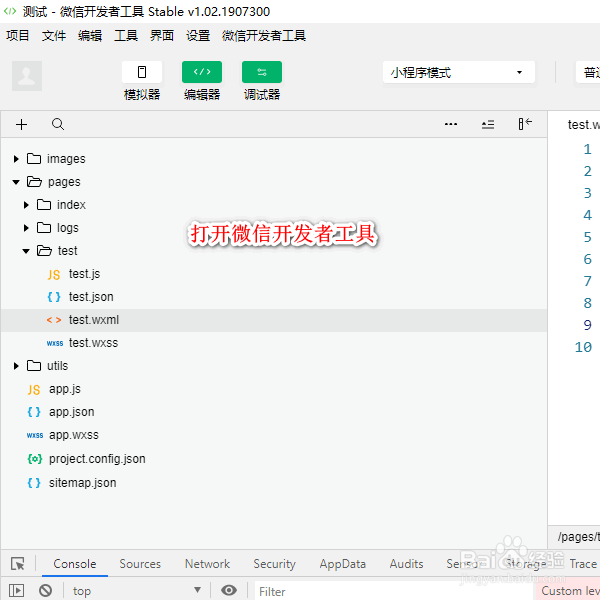The width and height of the screenshot is (600, 600).
Task: Clear the console with block icon
Action: 46,590
